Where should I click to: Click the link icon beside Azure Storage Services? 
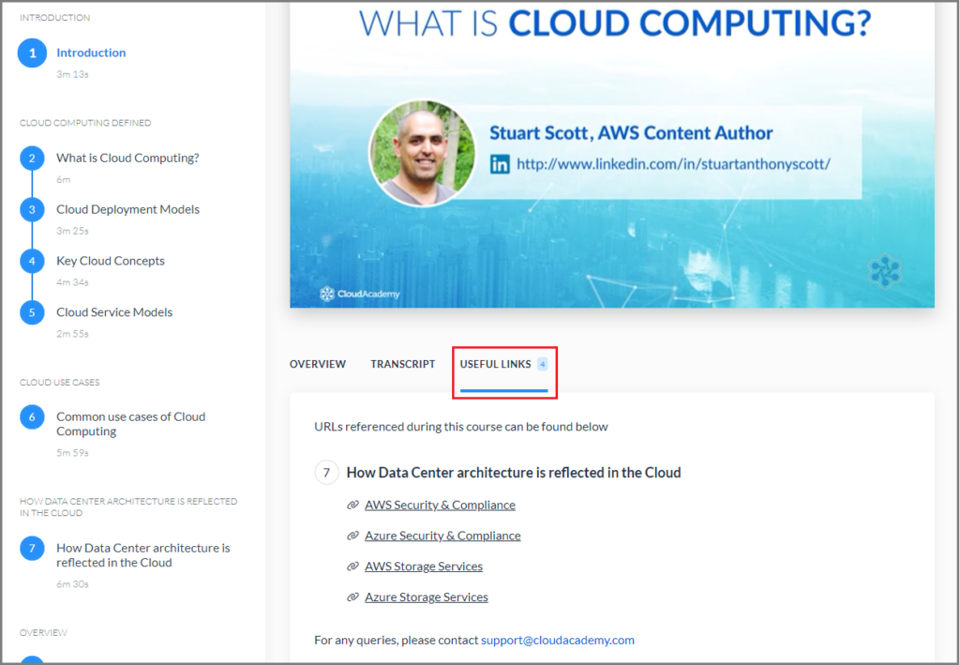click(x=353, y=597)
